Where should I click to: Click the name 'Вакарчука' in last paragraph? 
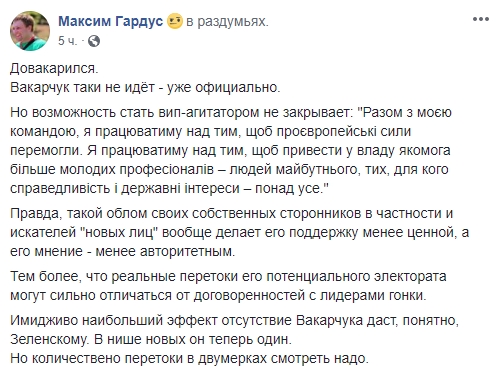(x=329, y=320)
